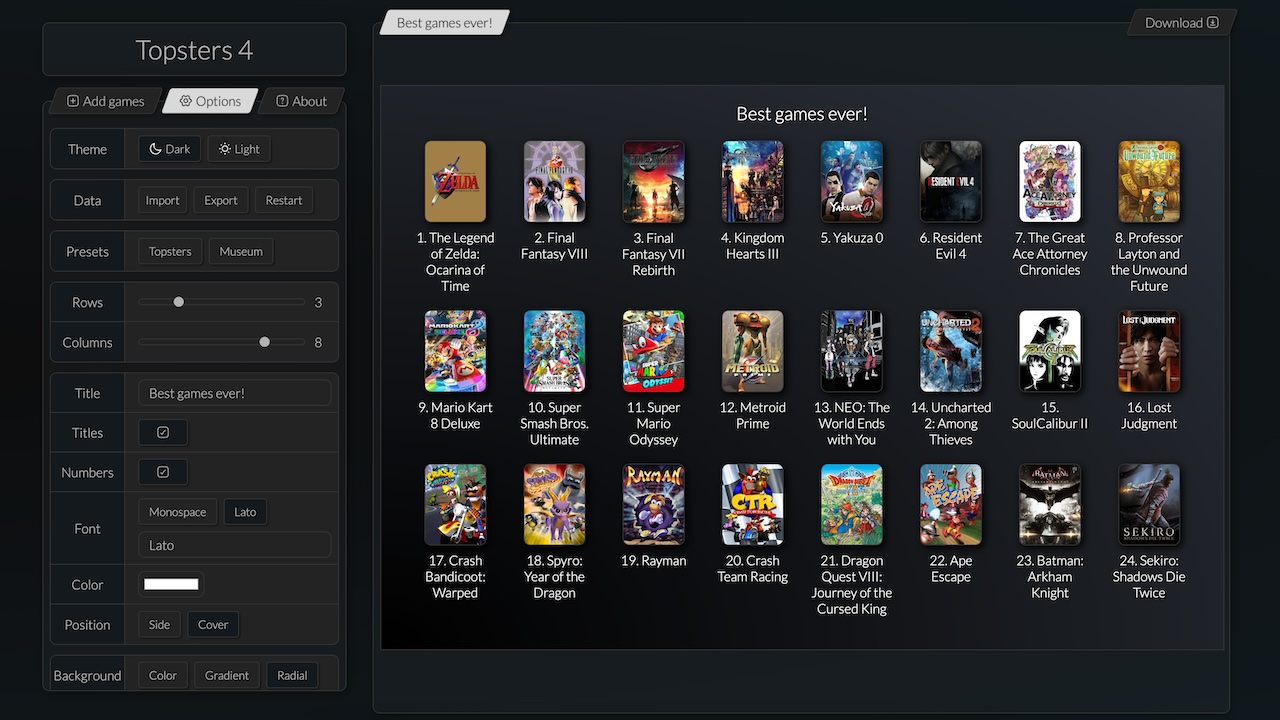
Task: Click the Final Fantasy VII Rebirth cover
Action: click(653, 181)
